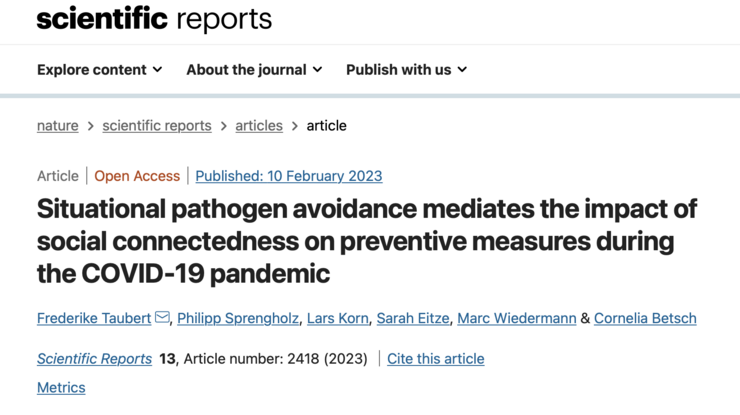Screen dimensions: 740x415
Task: Click the italic Scientific Reports journal link
Action: [94, 359]
